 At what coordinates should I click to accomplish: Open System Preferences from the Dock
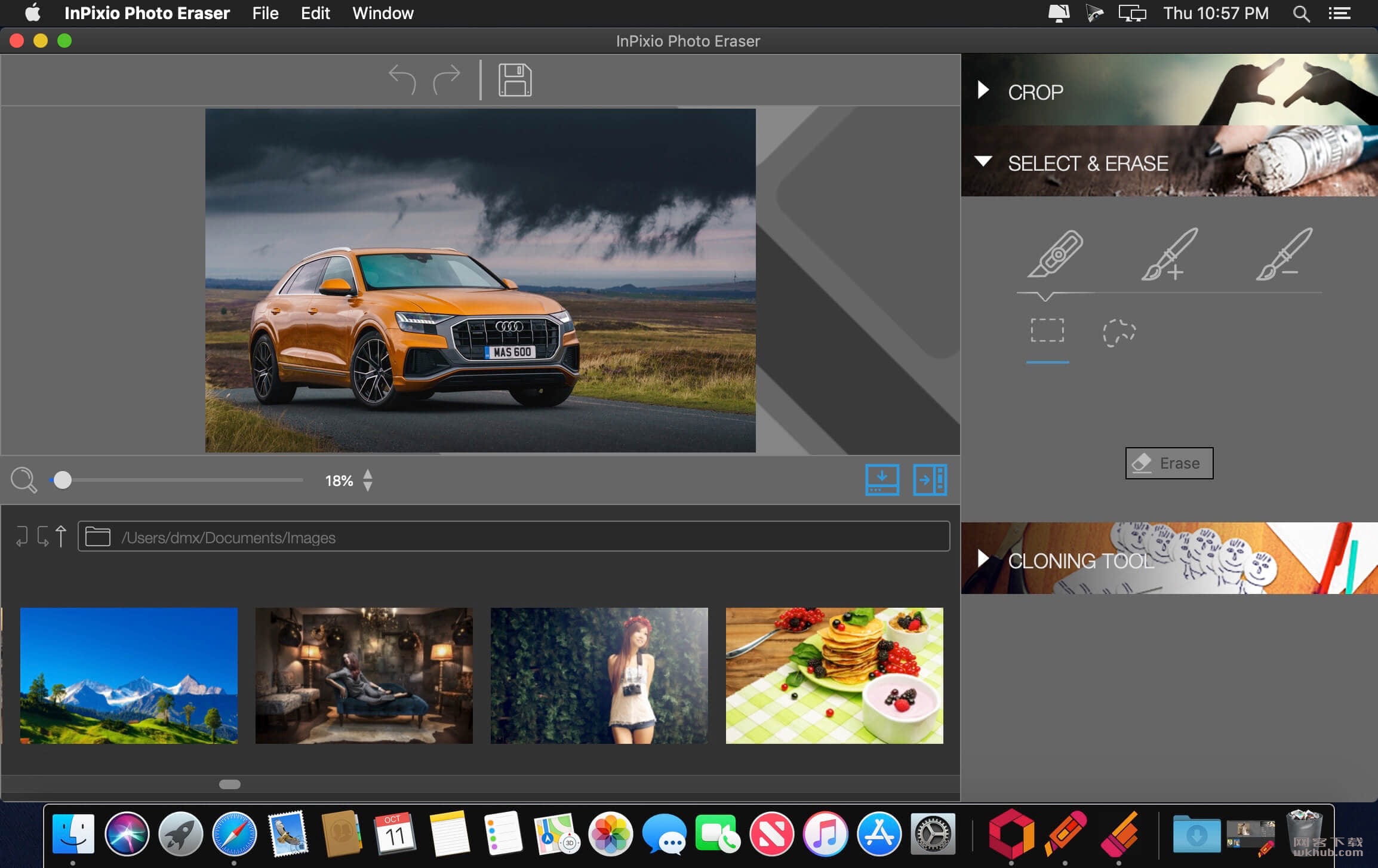point(933,834)
